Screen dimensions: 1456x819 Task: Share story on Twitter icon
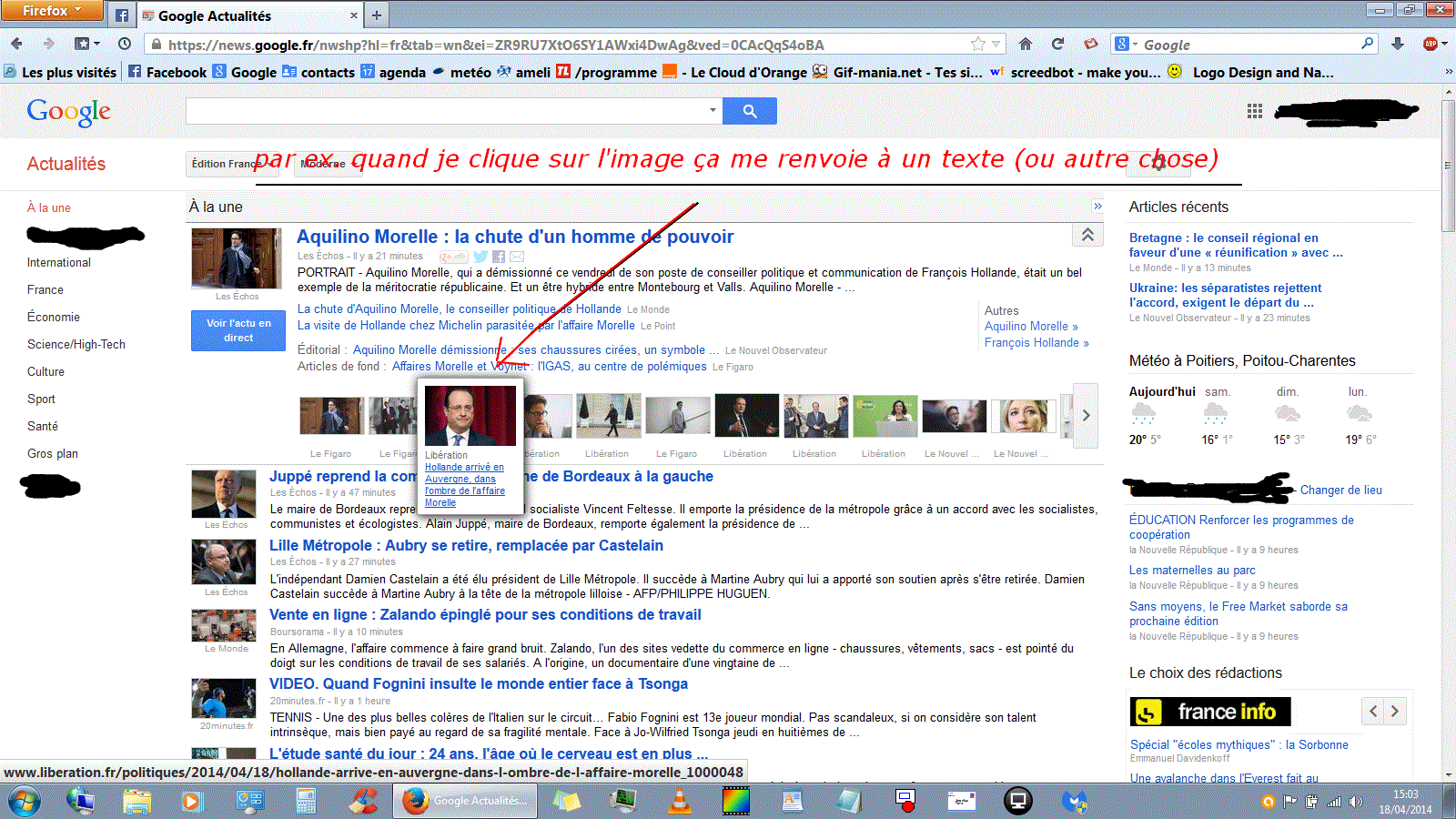point(480,257)
